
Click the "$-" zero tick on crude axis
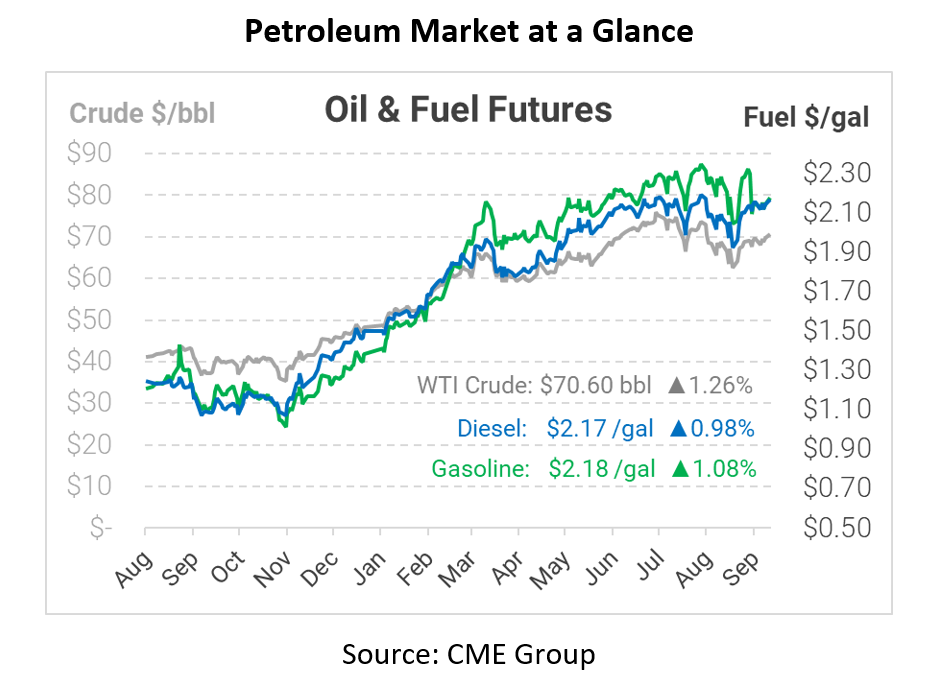click(100, 528)
